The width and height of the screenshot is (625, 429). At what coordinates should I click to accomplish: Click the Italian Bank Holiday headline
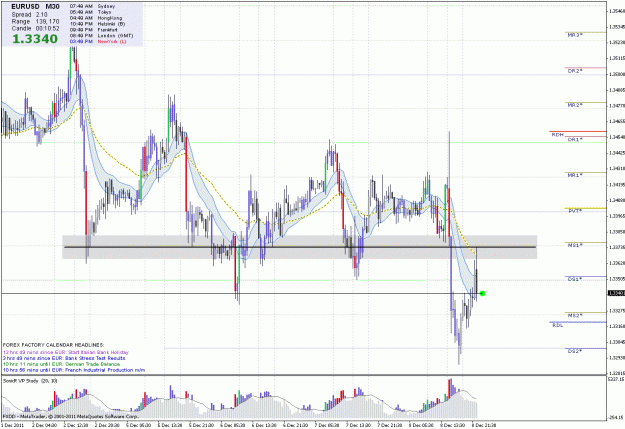click(x=66, y=352)
